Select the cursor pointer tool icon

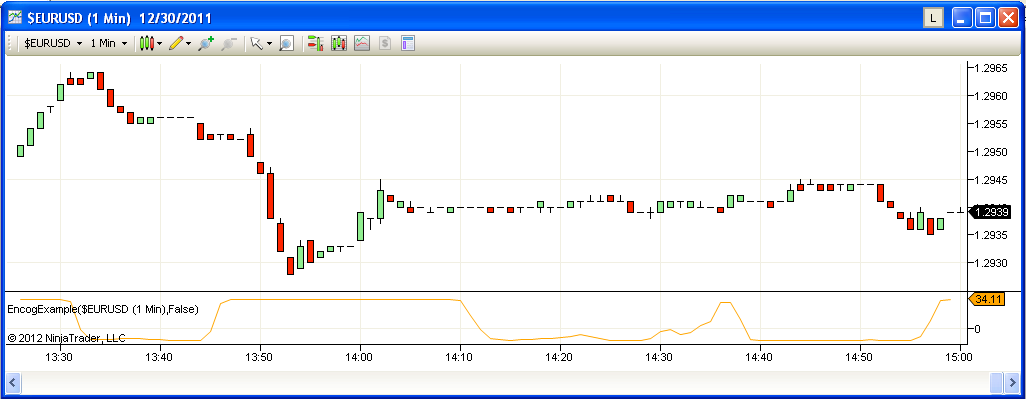point(256,44)
